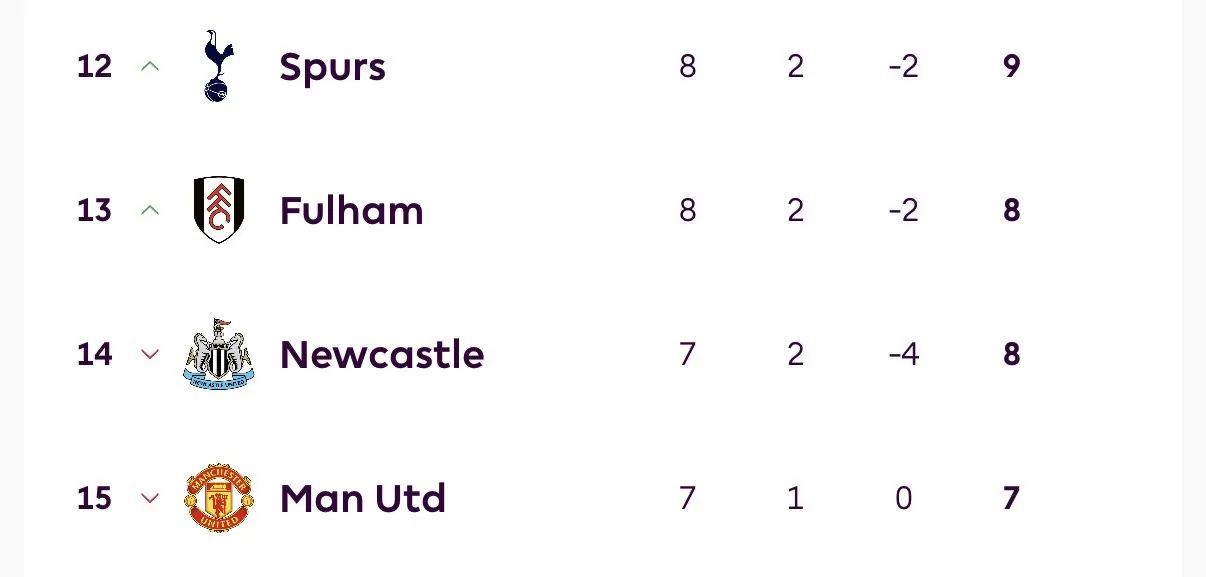The image size is (1206, 577).
Task: Click Man Utd's bold points total of 7
Action: click(x=1011, y=498)
